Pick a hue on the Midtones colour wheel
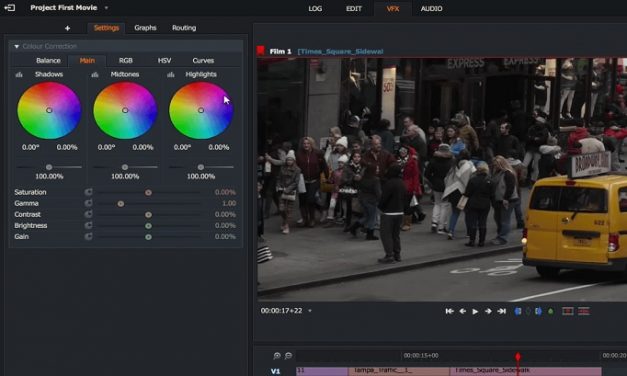 pyautogui.click(x=125, y=110)
